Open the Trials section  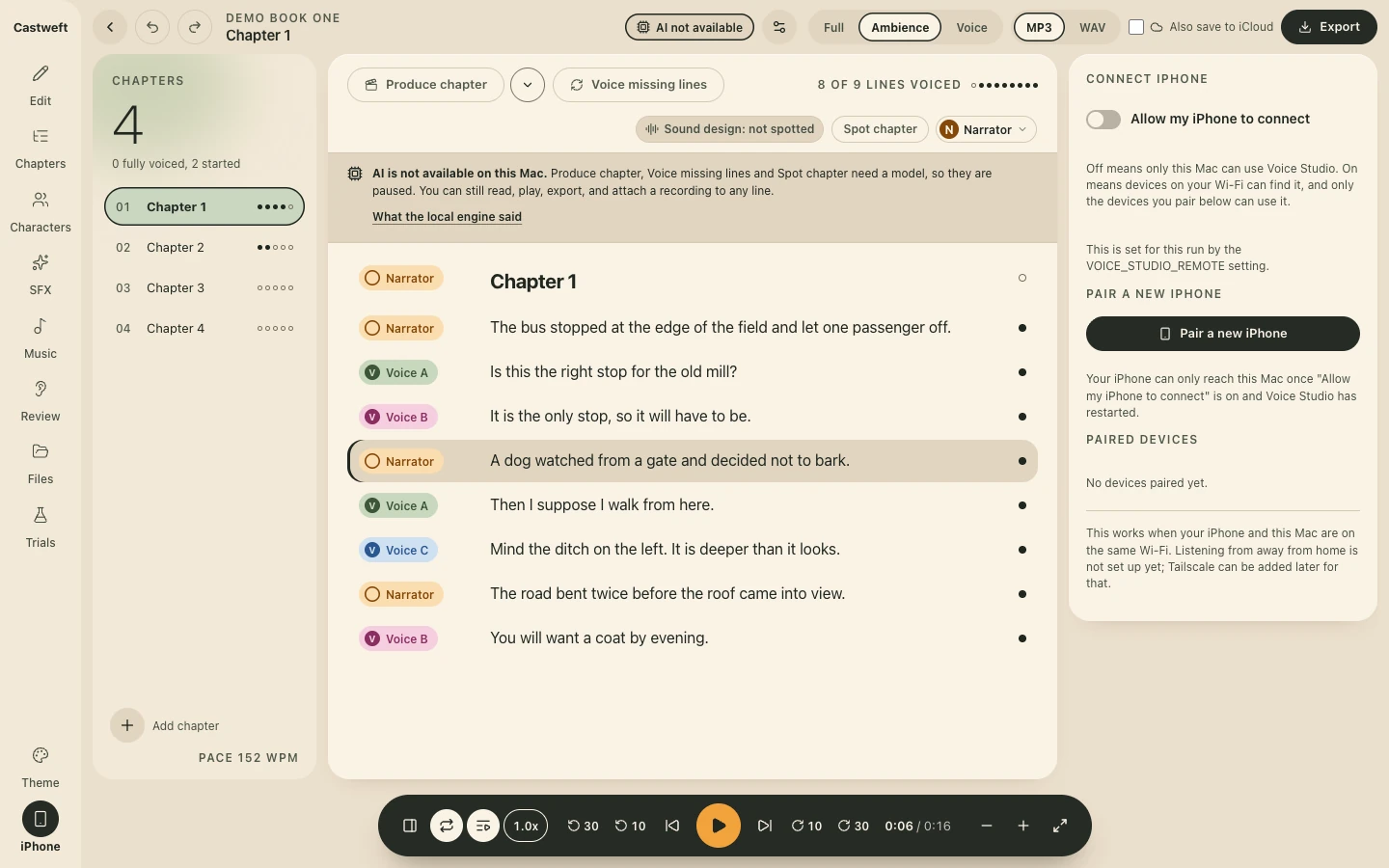pyautogui.click(x=41, y=528)
